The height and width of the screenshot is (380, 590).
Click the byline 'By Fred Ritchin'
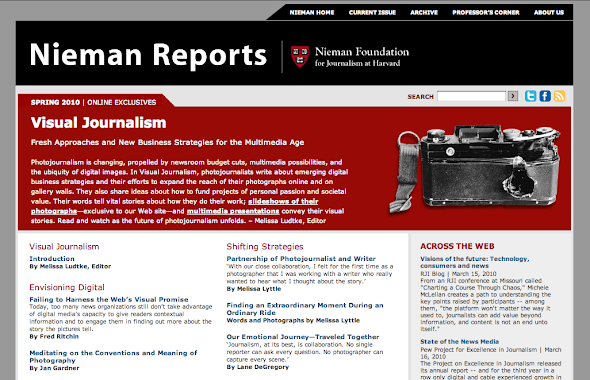pyautogui.click(x=54, y=336)
